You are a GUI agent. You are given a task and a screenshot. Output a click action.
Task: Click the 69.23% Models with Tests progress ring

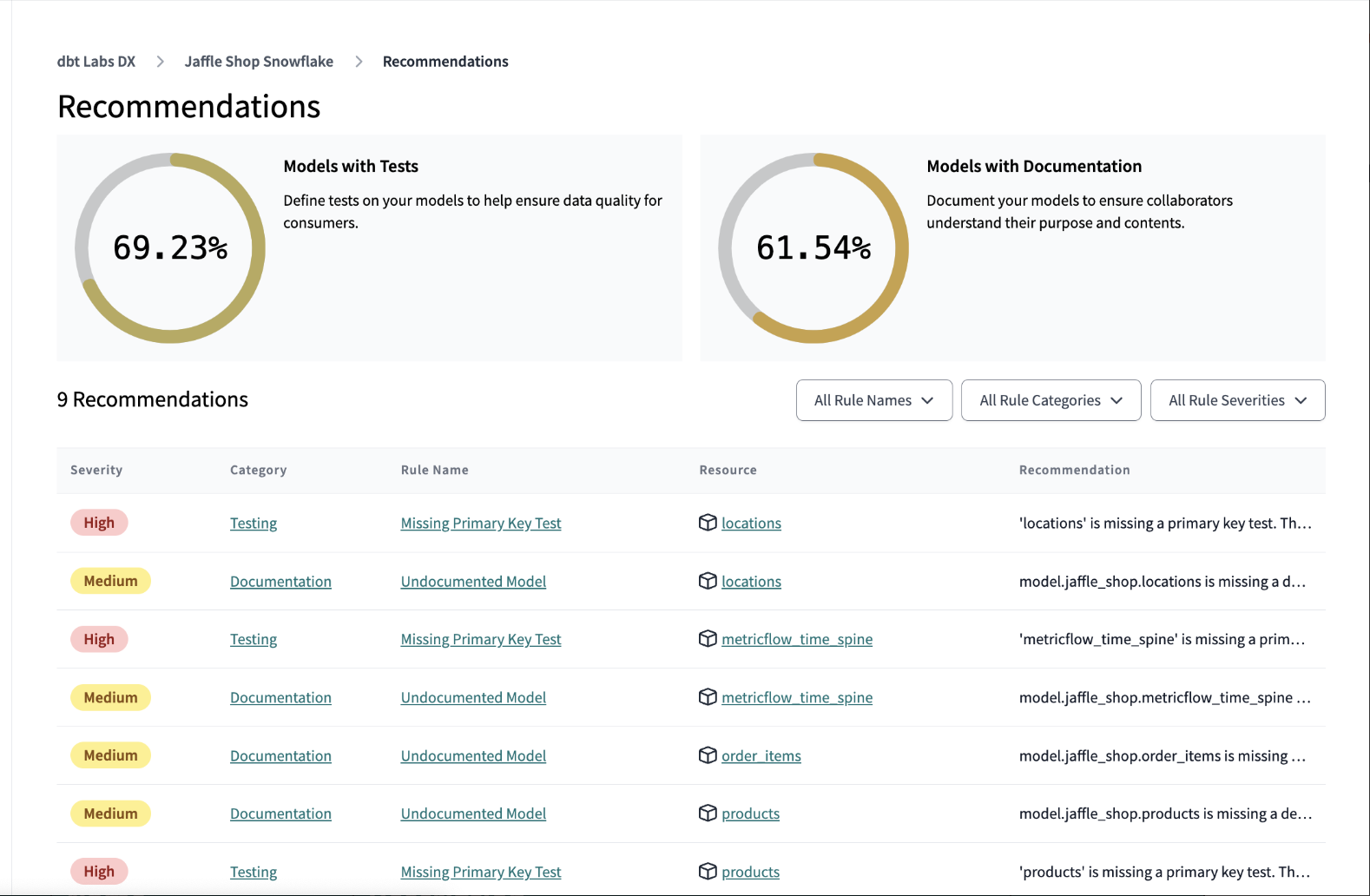(x=170, y=248)
